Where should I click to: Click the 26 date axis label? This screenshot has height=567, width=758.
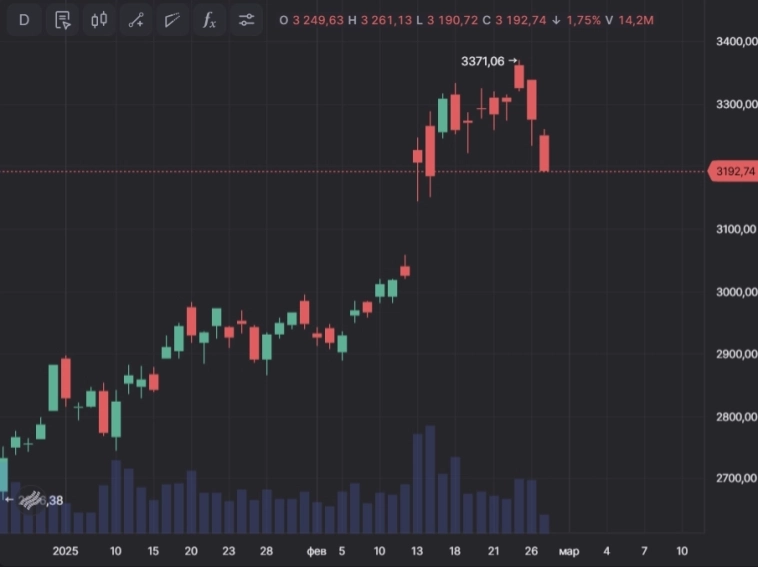531,551
